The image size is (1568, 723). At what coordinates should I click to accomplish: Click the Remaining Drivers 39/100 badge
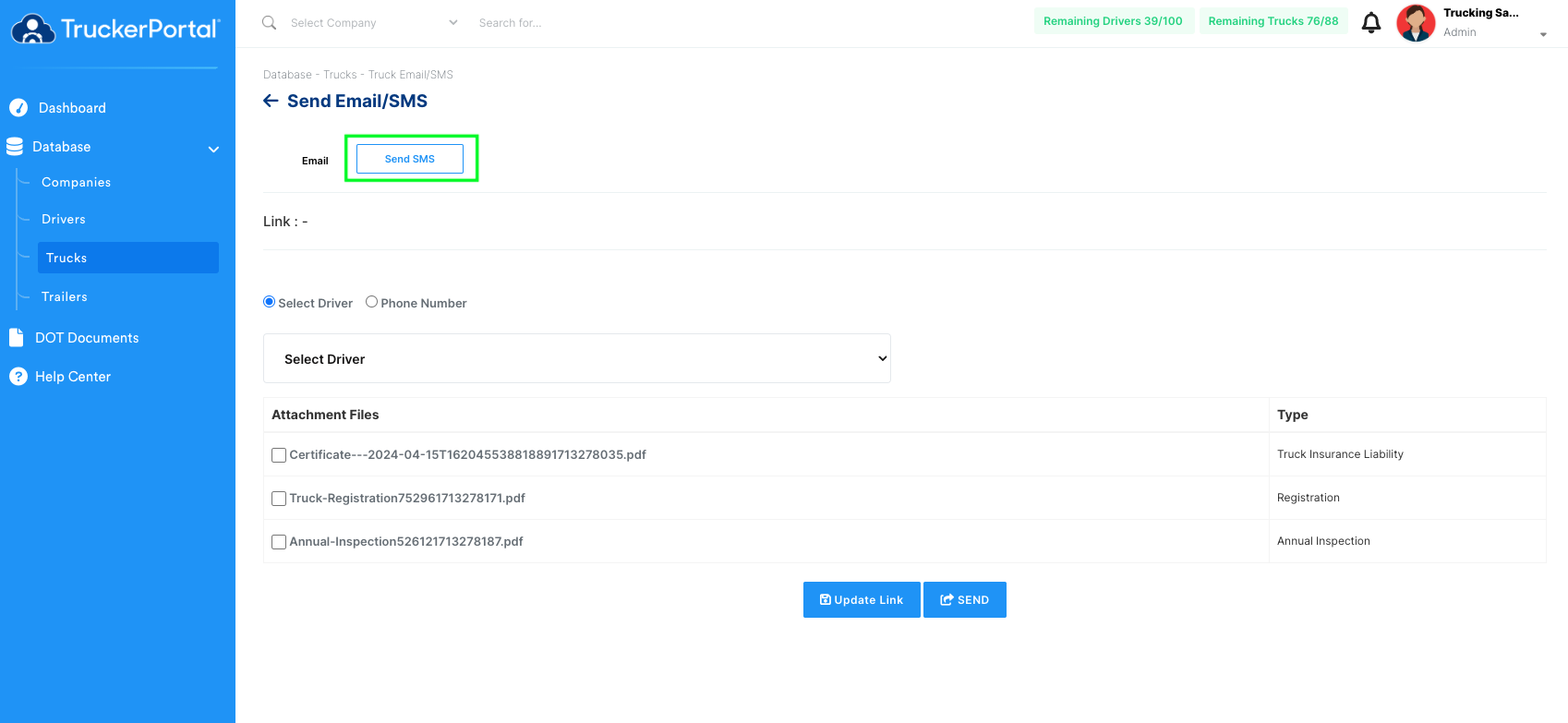1114,21
